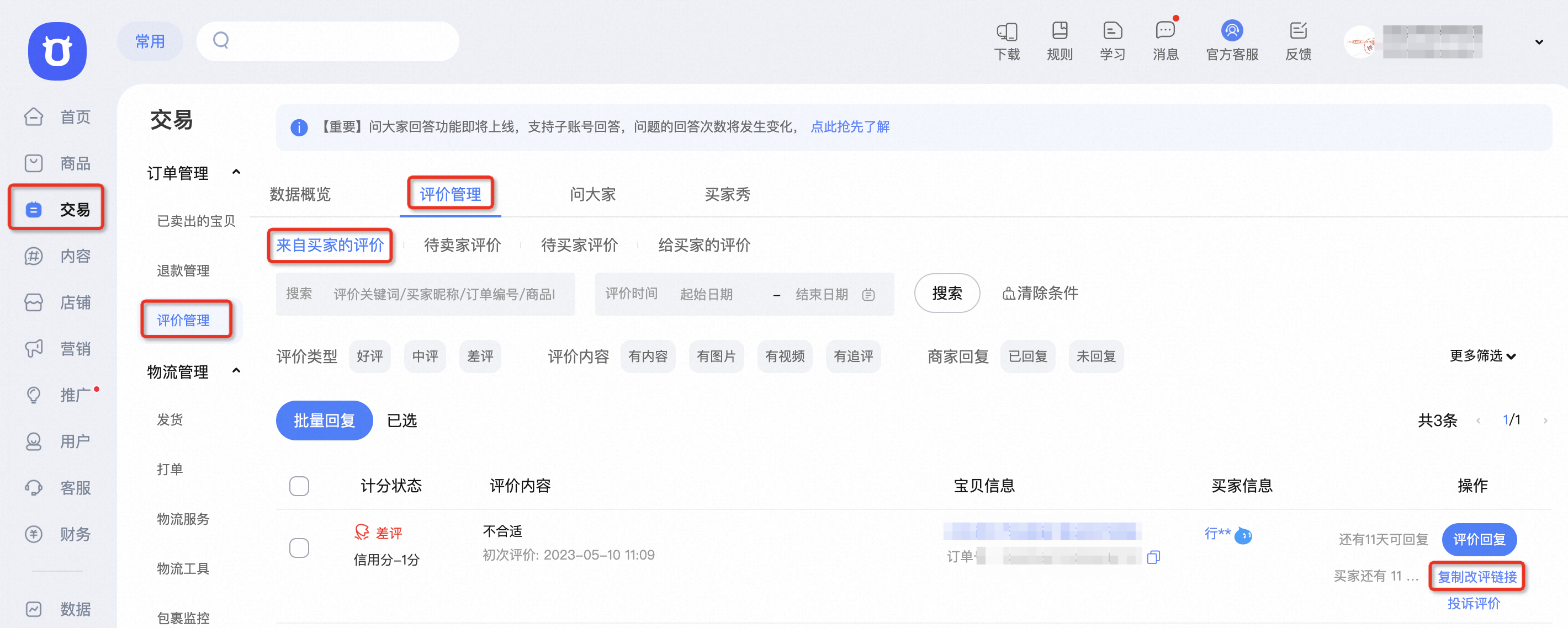Click the 搜索 search button
Viewport: 1568px width, 628px height.
tap(947, 294)
